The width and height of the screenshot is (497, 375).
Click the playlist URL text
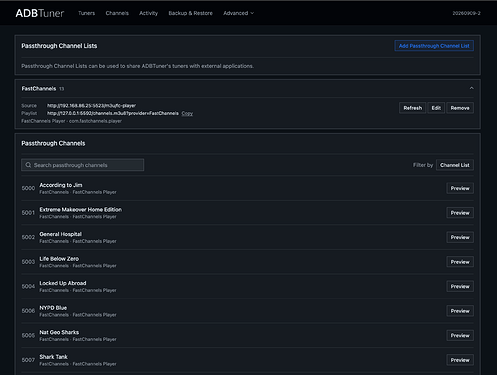pyautogui.click(x=113, y=113)
